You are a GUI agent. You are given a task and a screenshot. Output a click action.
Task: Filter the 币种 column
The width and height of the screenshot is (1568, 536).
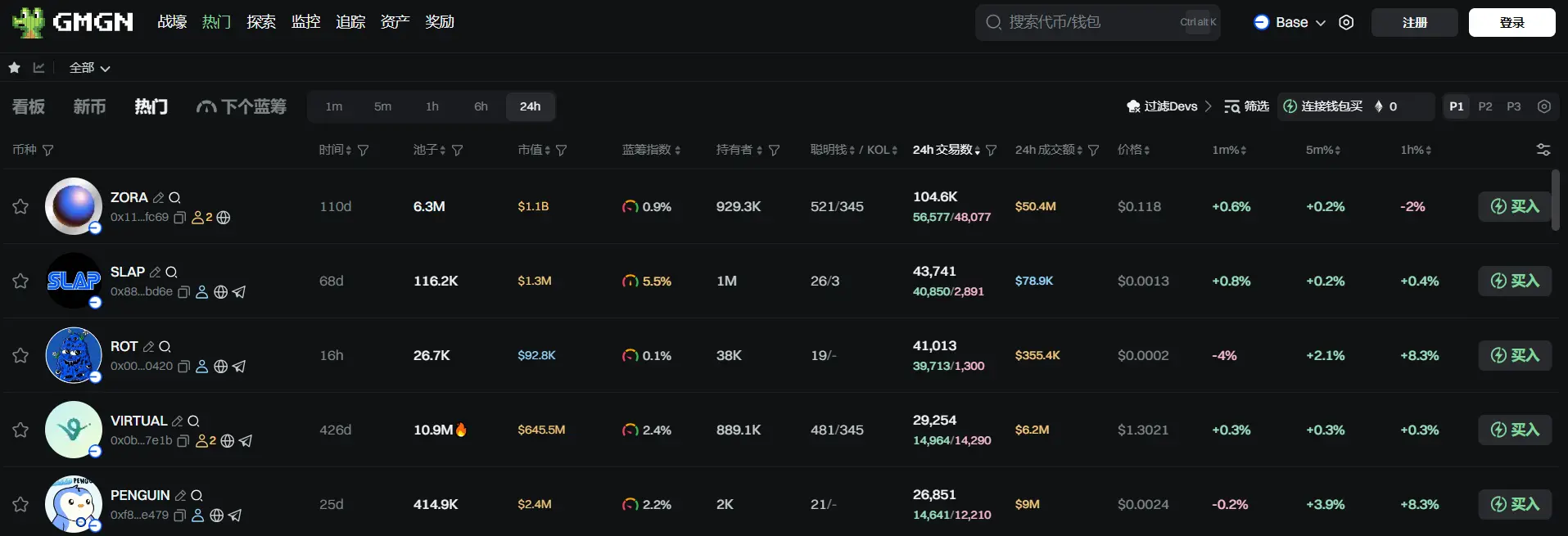pos(48,151)
